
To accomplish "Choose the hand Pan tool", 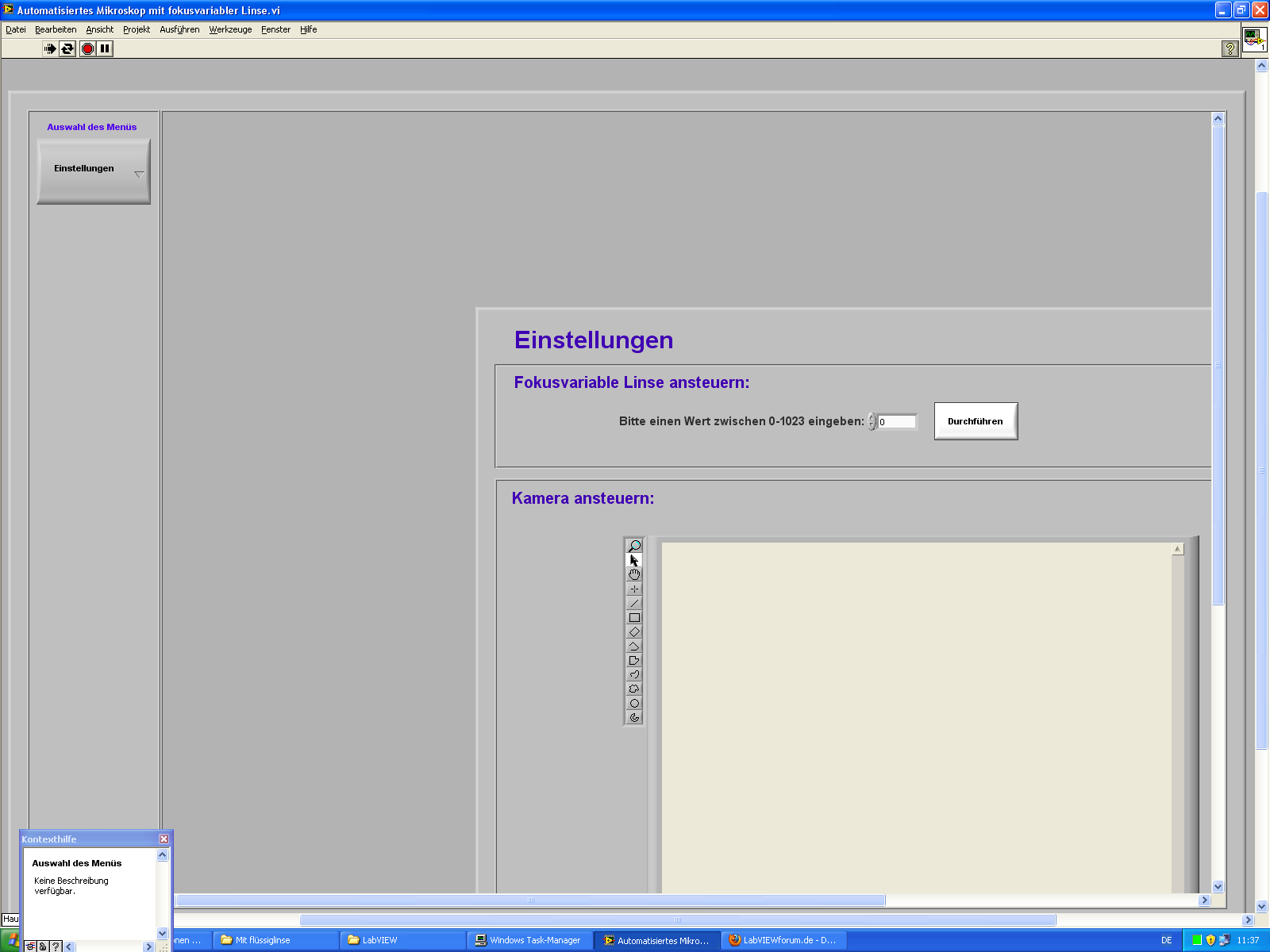I will [634, 574].
